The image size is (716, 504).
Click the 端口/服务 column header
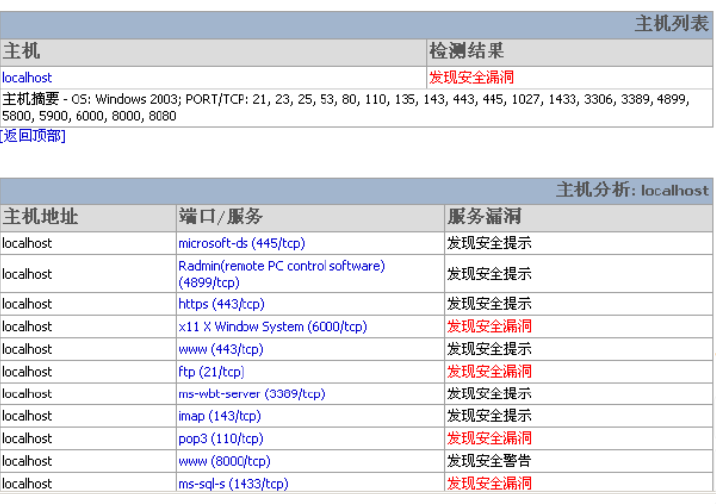coord(221,216)
